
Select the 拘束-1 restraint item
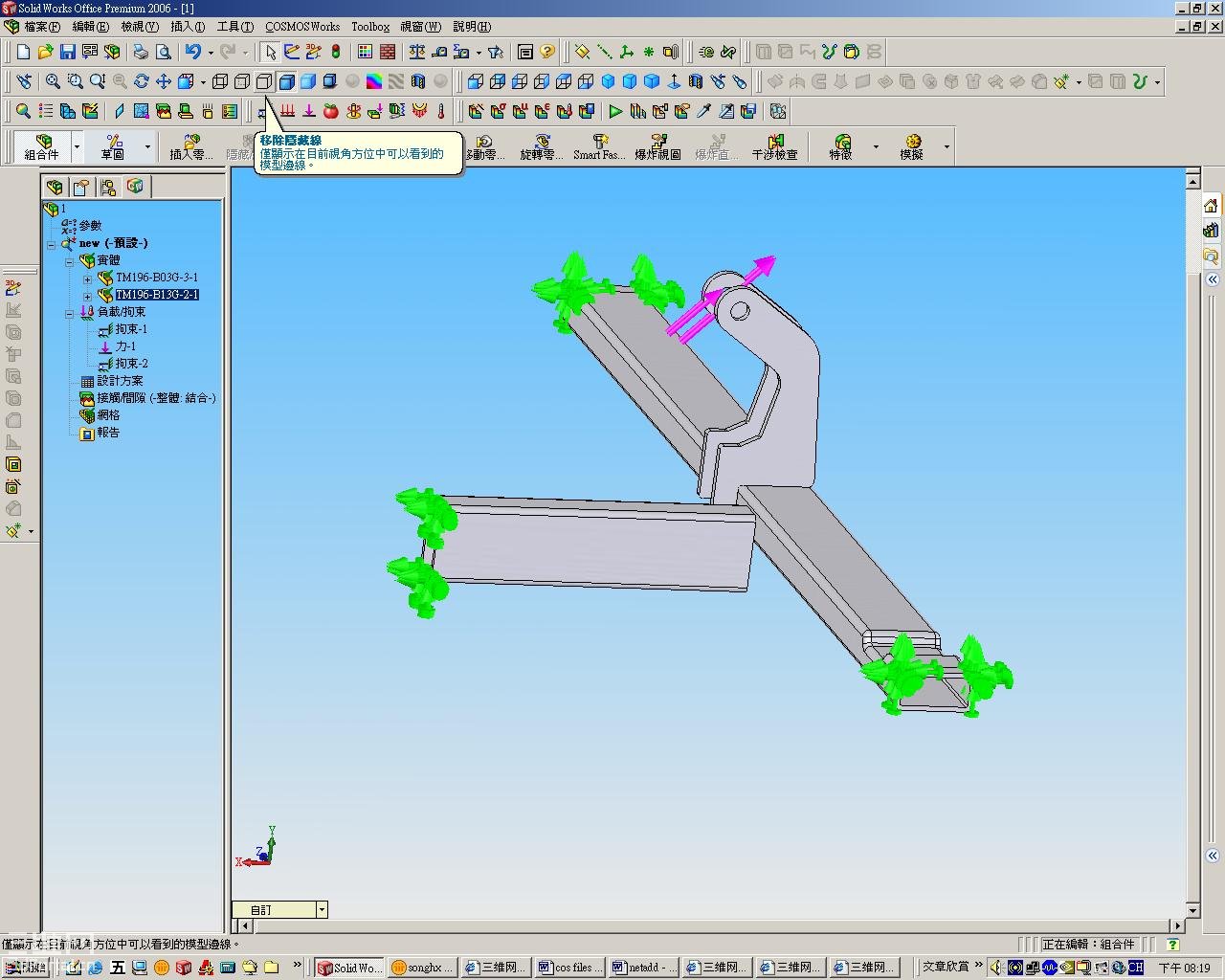(123, 329)
